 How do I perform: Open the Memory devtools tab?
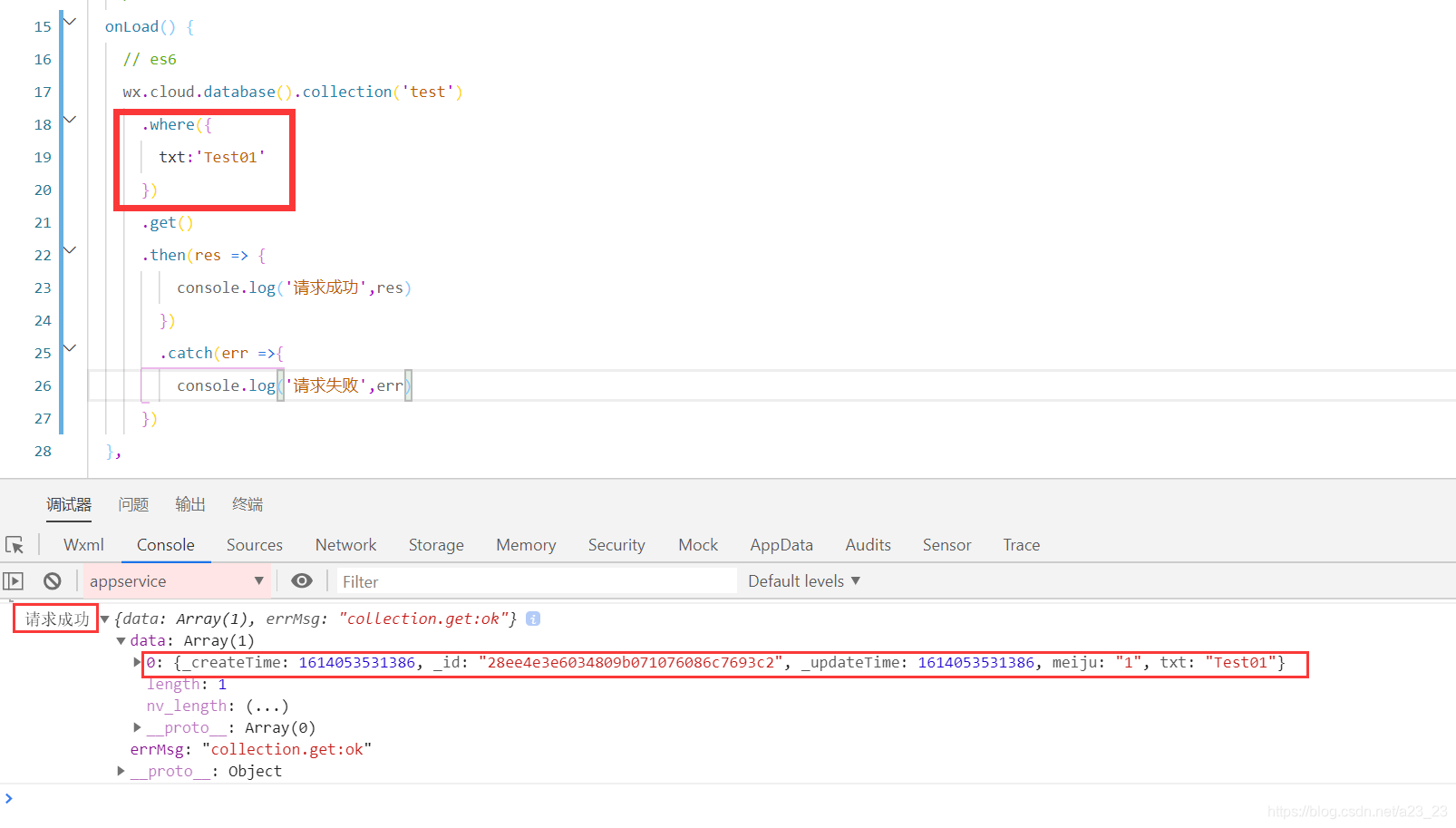click(526, 545)
